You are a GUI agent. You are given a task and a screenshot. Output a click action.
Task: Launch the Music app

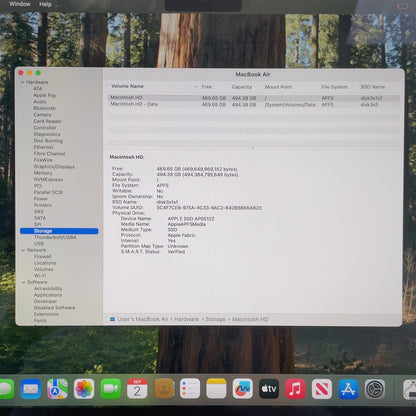click(x=295, y=389)
